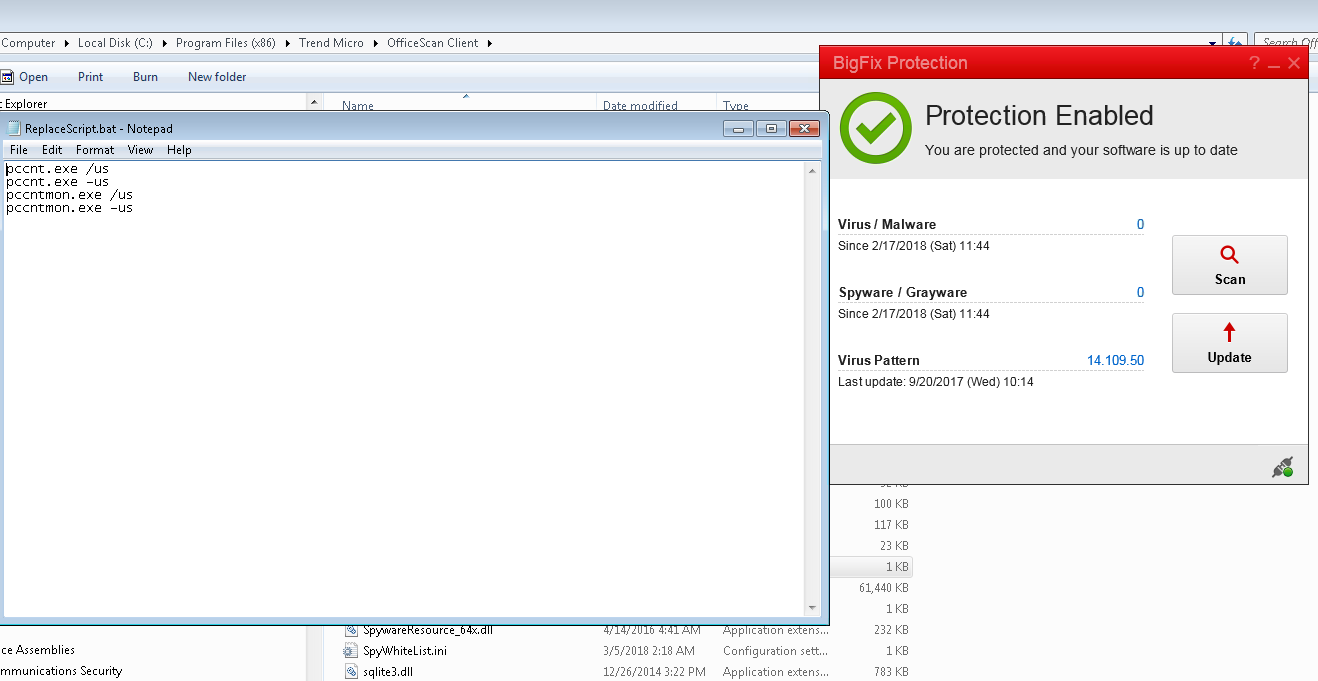Click date 3/5/2018 2:18 AM of SpyWhiteList.ini

[x=649, y=651]
